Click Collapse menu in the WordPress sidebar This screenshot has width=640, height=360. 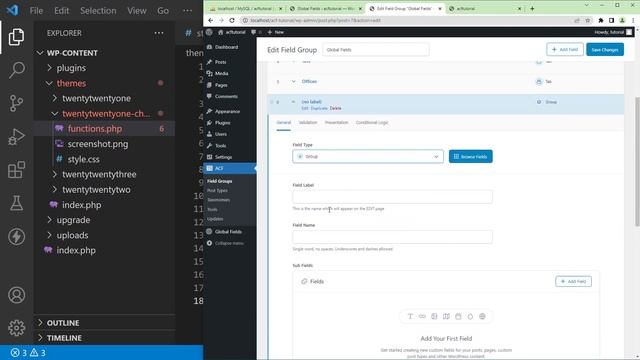(230, 243)
